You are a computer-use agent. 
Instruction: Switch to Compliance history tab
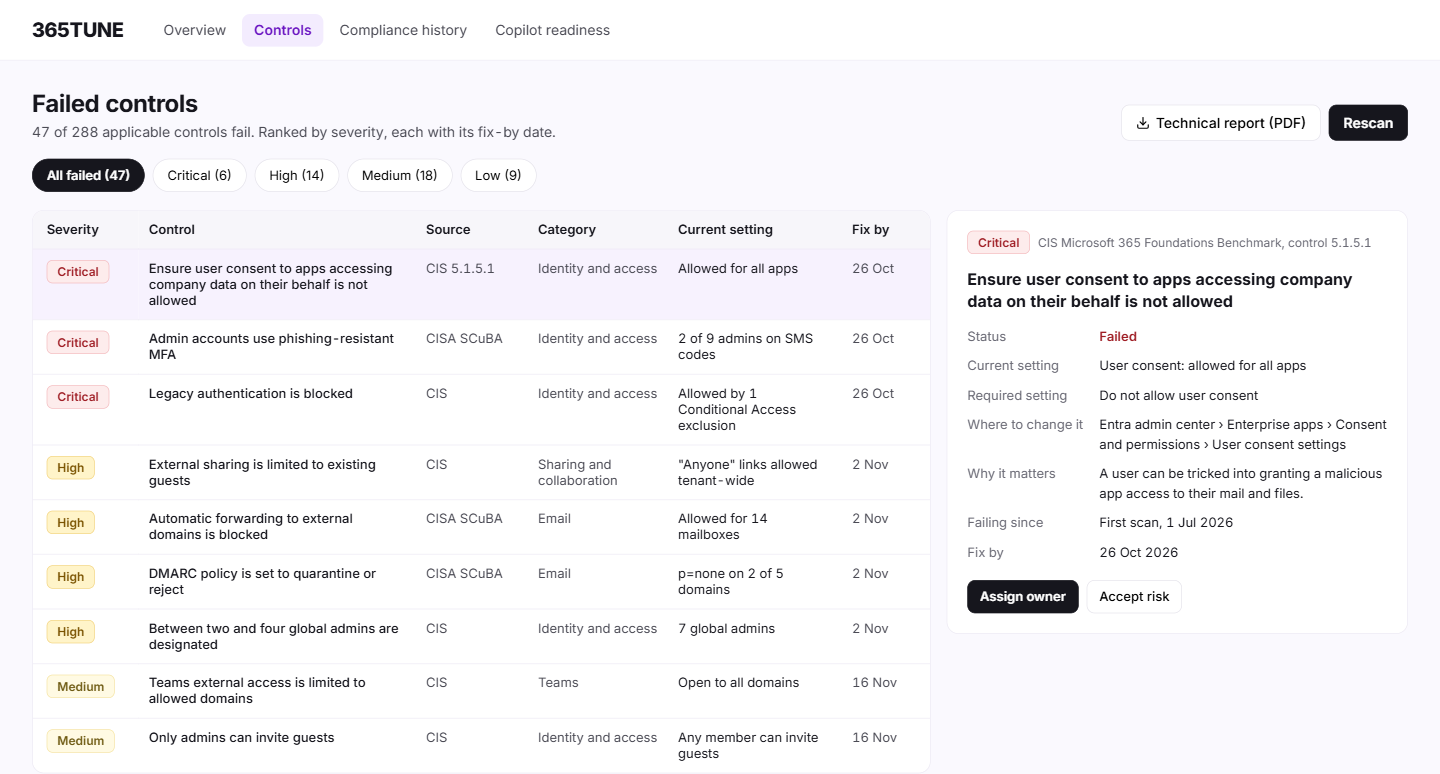click(403, 30)
